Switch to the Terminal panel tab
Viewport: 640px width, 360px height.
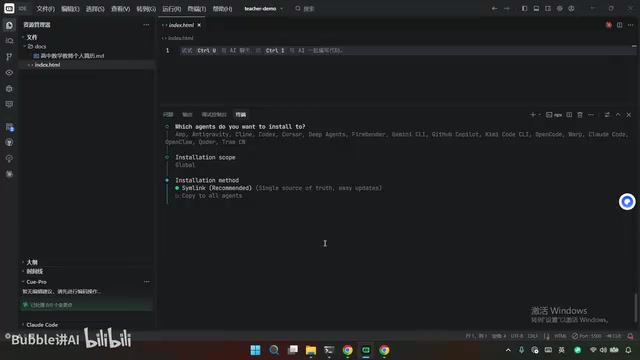tap(241, 115)
